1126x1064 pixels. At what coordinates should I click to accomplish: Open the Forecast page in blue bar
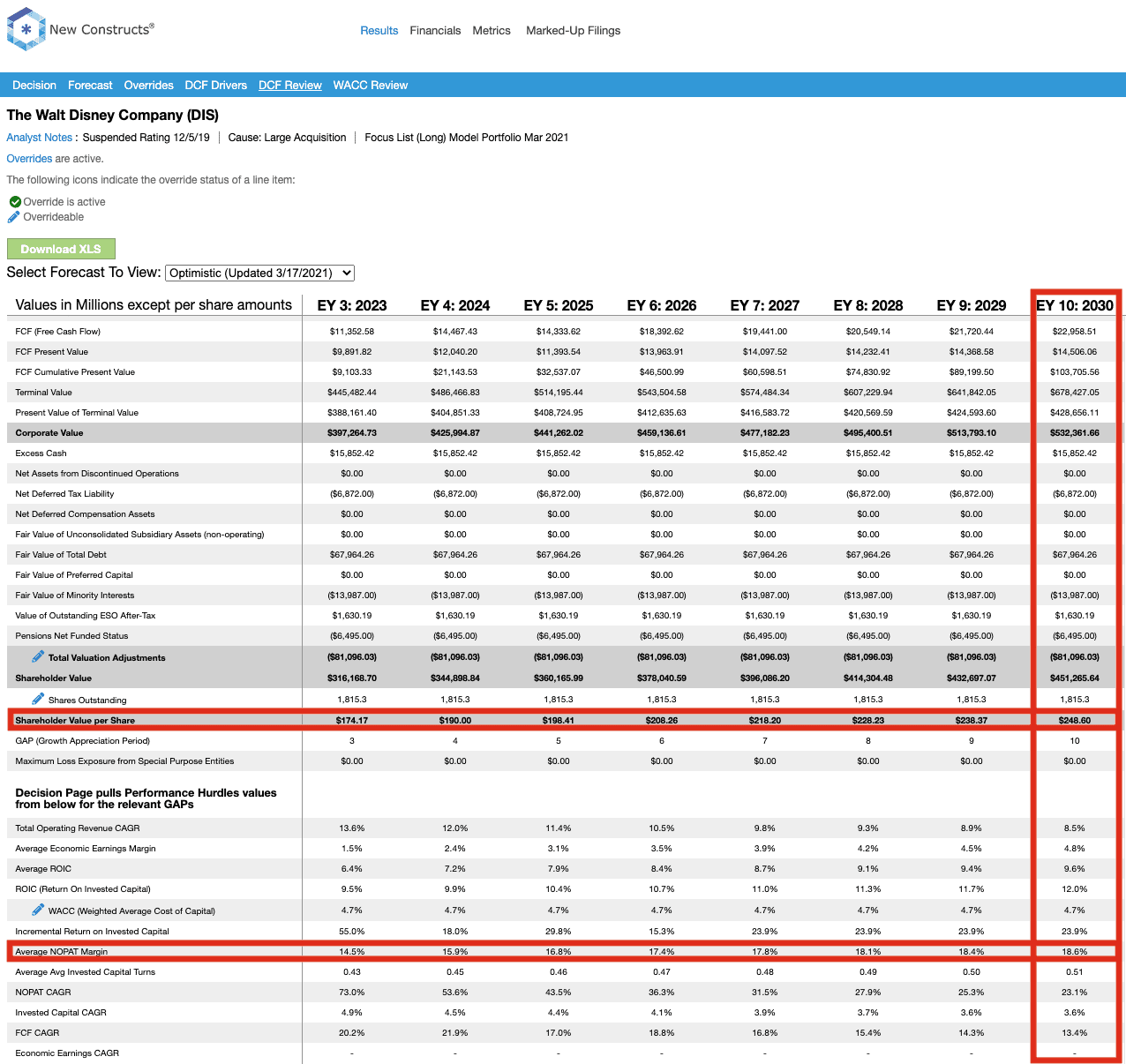90,86
